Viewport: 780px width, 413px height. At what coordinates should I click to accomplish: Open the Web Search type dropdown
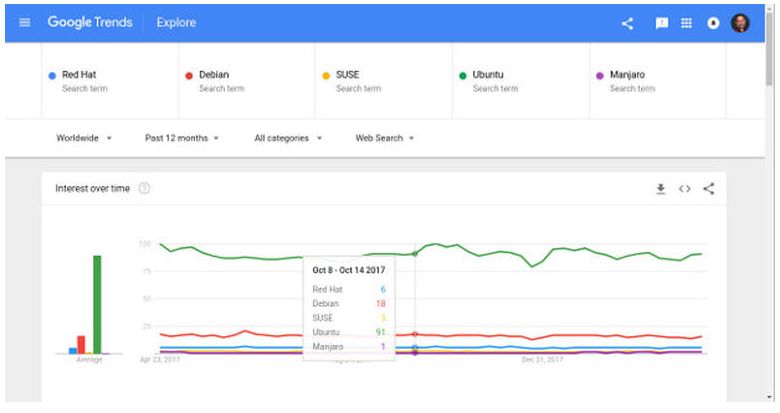point(385,138)
